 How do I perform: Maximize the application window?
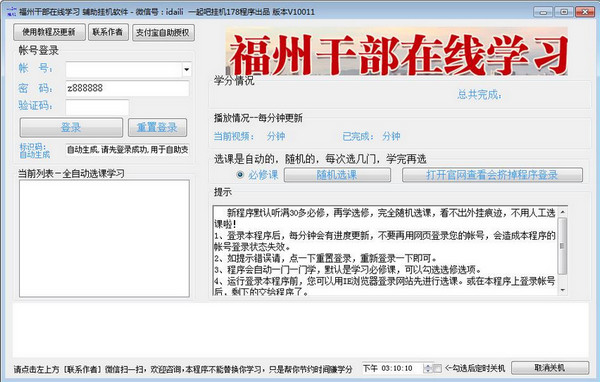click(564, 11)
